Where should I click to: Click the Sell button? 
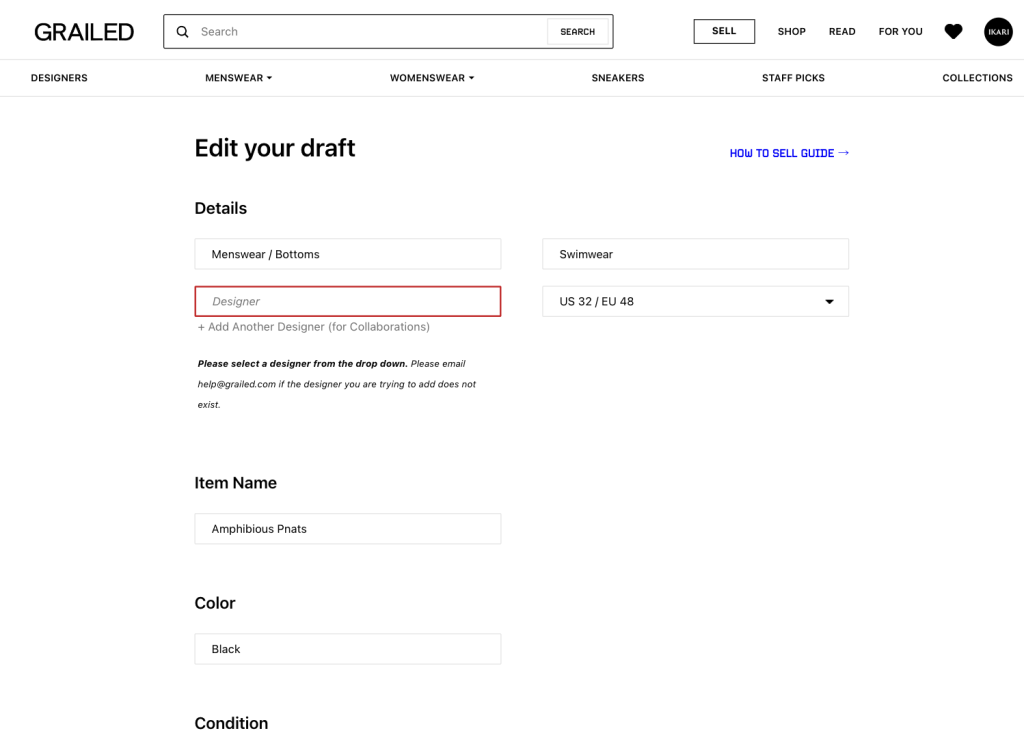[724, 31]
